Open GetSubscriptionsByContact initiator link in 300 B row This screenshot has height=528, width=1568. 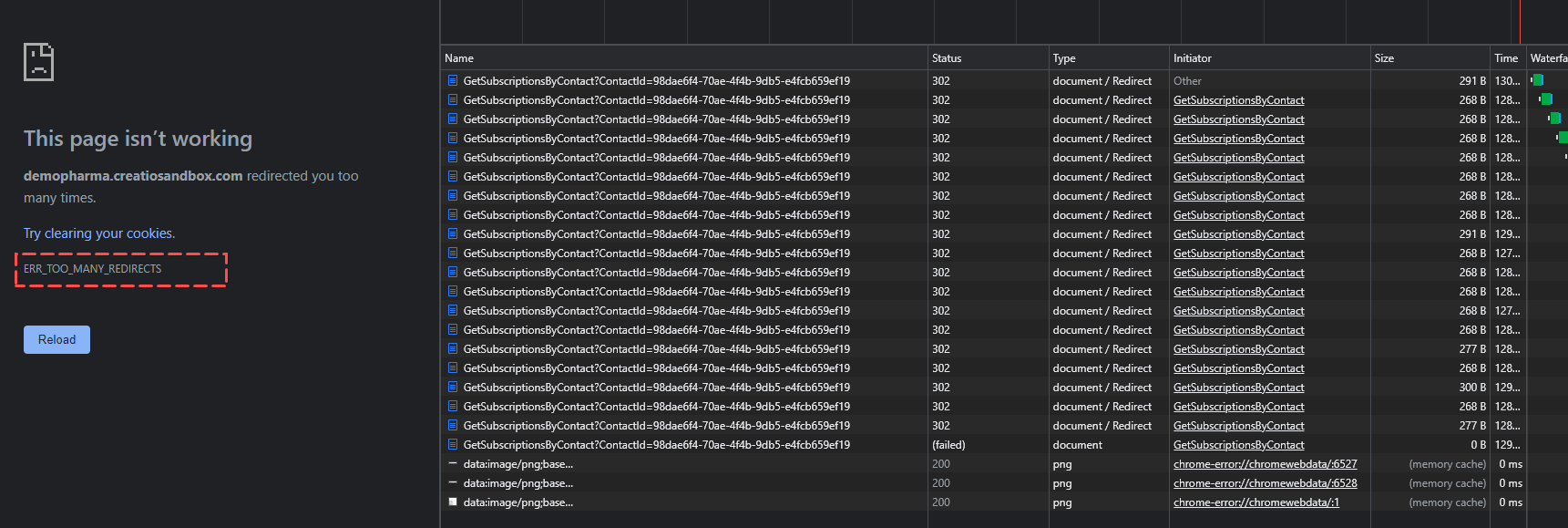pos(1238,388)
